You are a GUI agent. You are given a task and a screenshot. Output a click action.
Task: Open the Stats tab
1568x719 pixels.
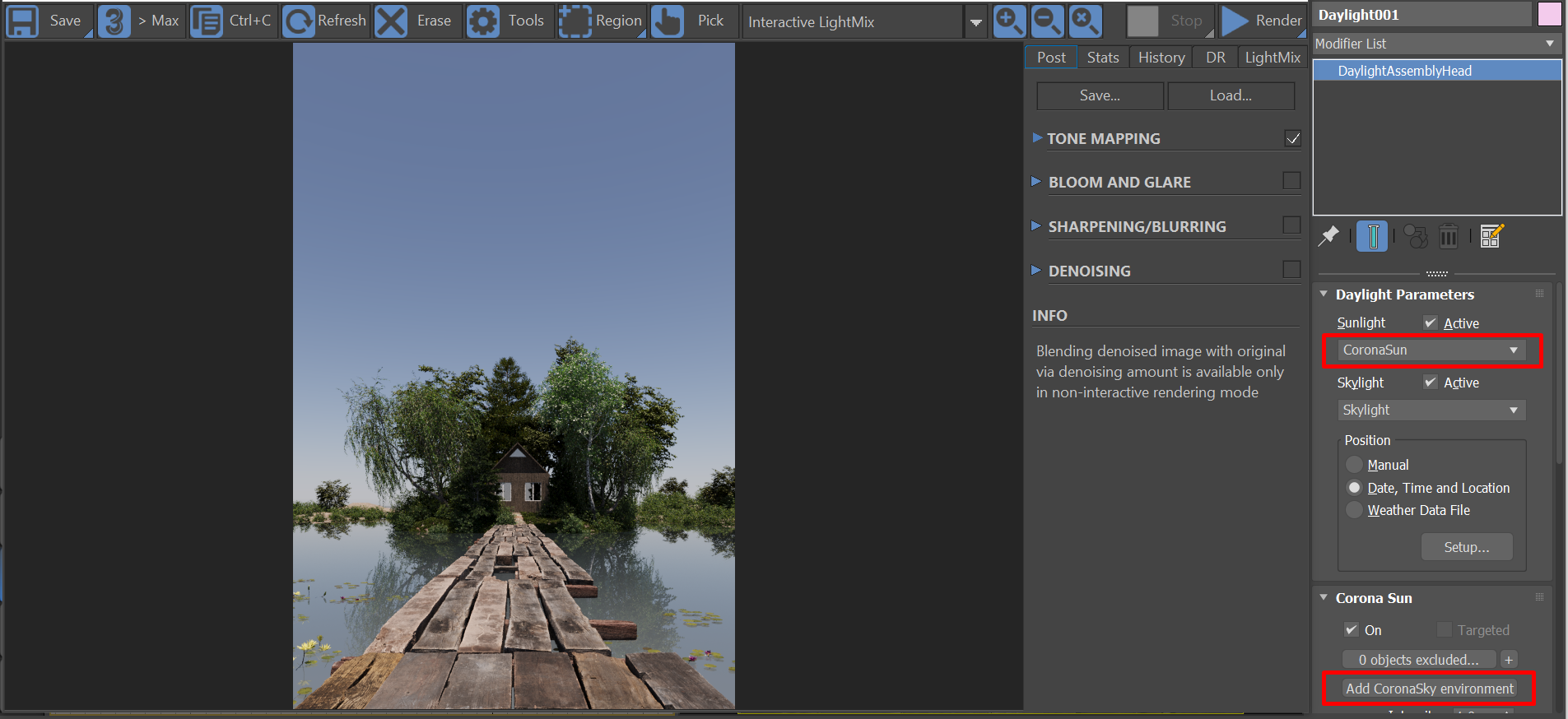point(1102,58)
